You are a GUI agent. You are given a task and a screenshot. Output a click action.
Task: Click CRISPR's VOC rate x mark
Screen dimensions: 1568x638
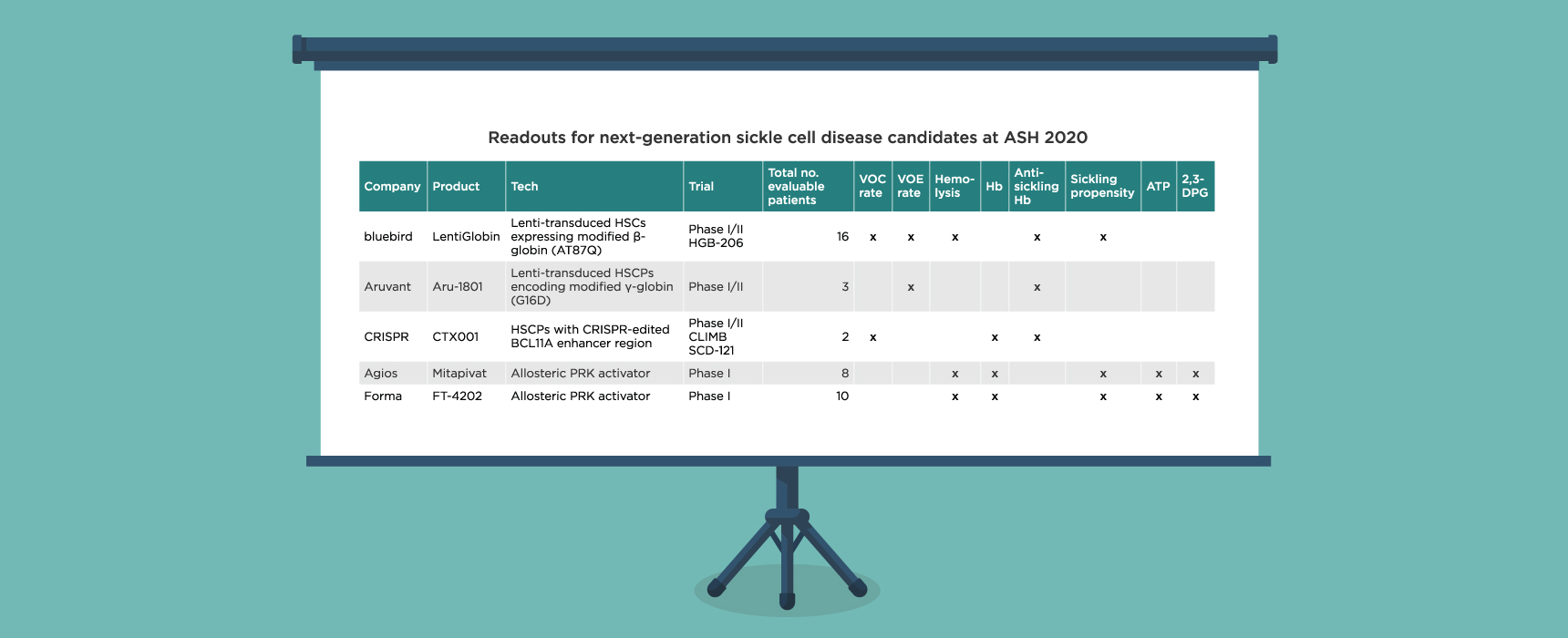(x=873, y=338)
